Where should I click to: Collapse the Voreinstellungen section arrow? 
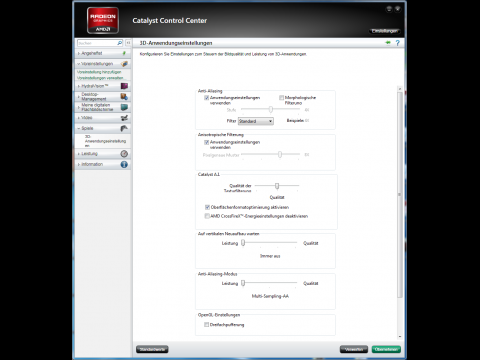[79, 64]
